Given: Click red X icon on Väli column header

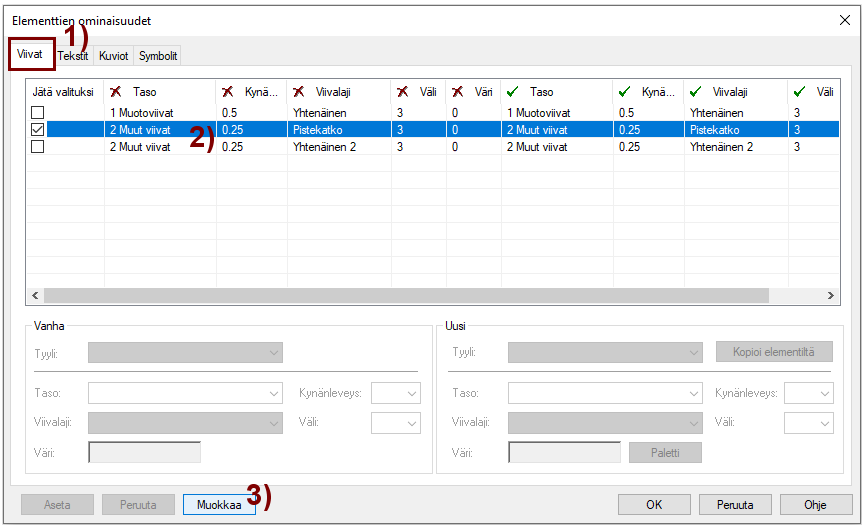Looking at the screenshot, I should (x=402, y=92).
